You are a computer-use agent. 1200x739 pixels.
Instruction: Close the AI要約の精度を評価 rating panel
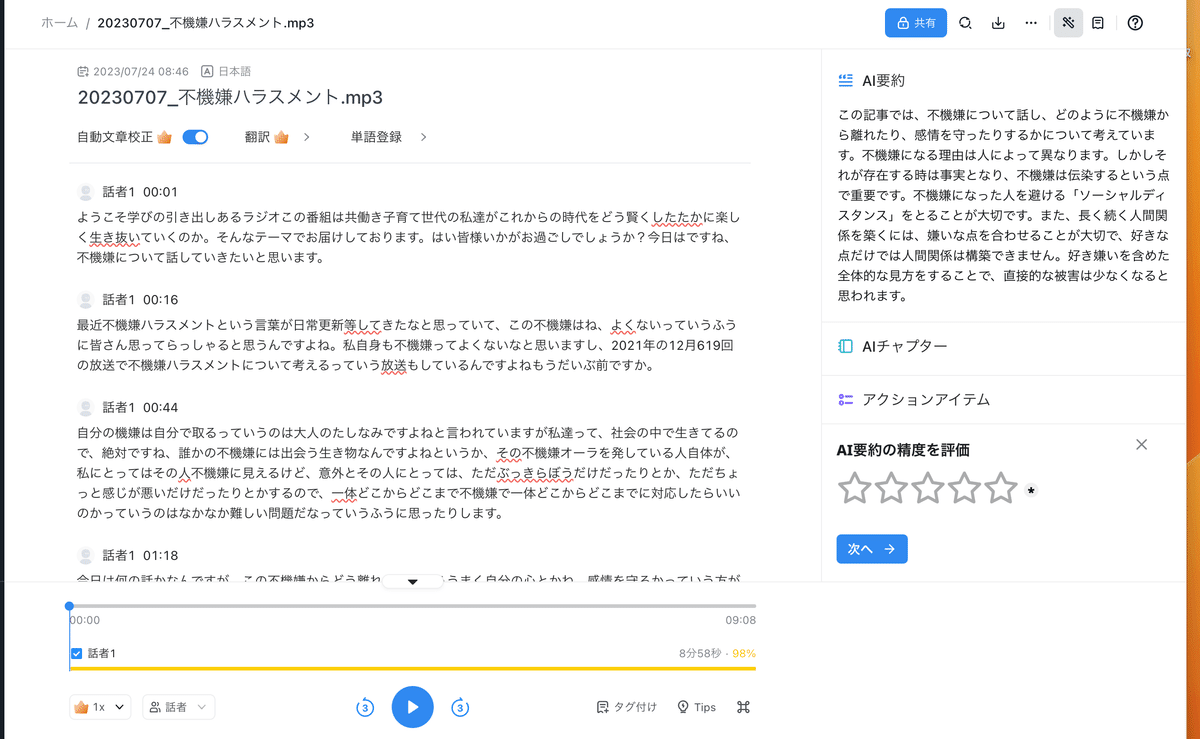(1142, 445)
